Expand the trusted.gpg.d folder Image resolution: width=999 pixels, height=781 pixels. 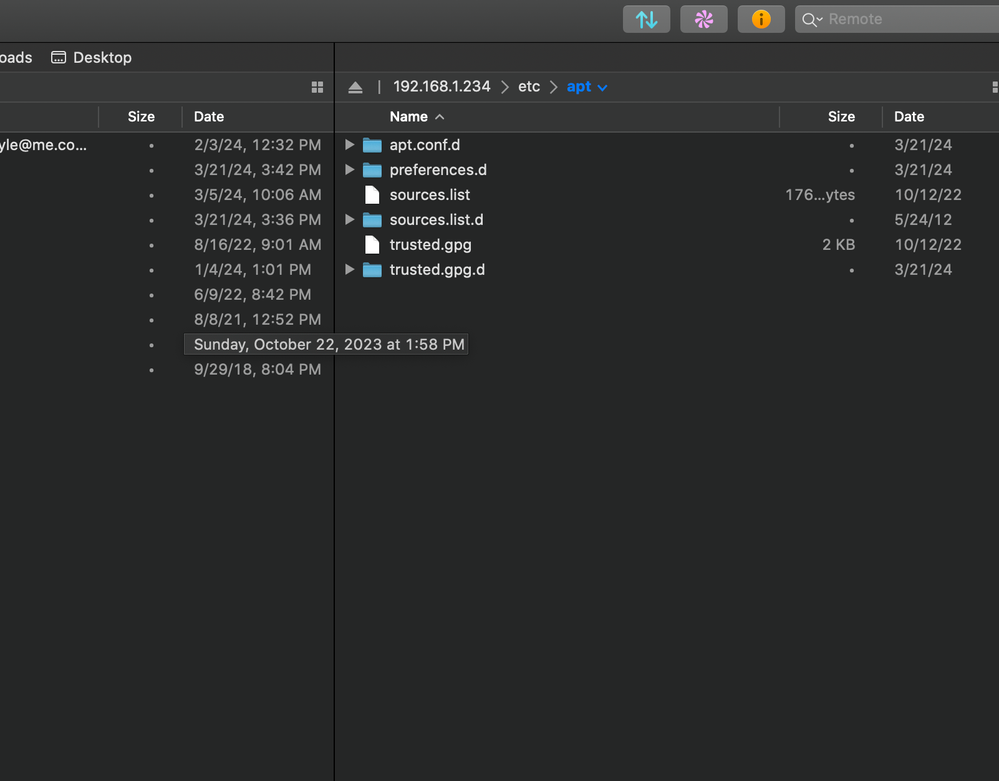349,270
